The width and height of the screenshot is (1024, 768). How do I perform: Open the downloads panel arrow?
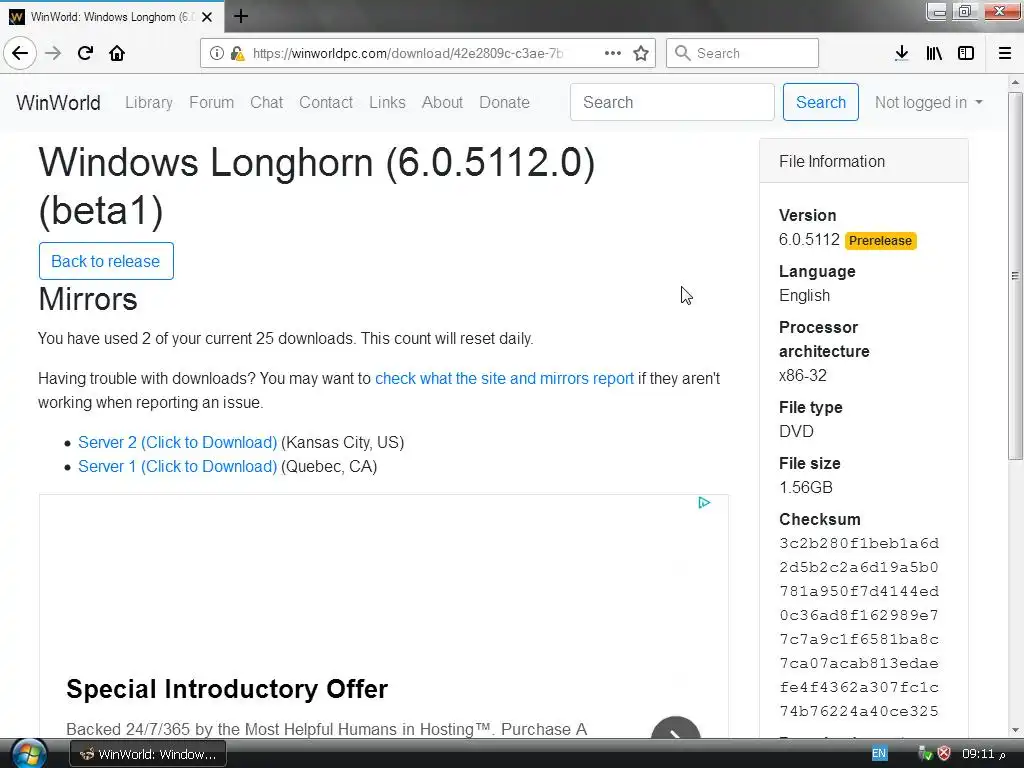(901, 53)
